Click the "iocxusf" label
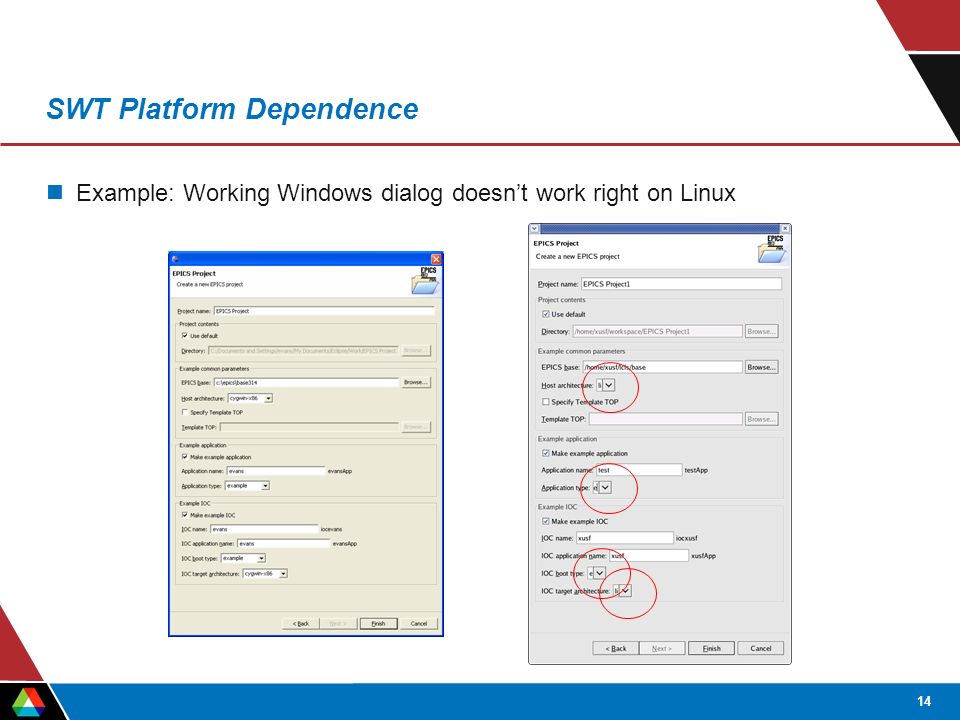The width and height of the screenshot is (960, 720). pos(687,538)
